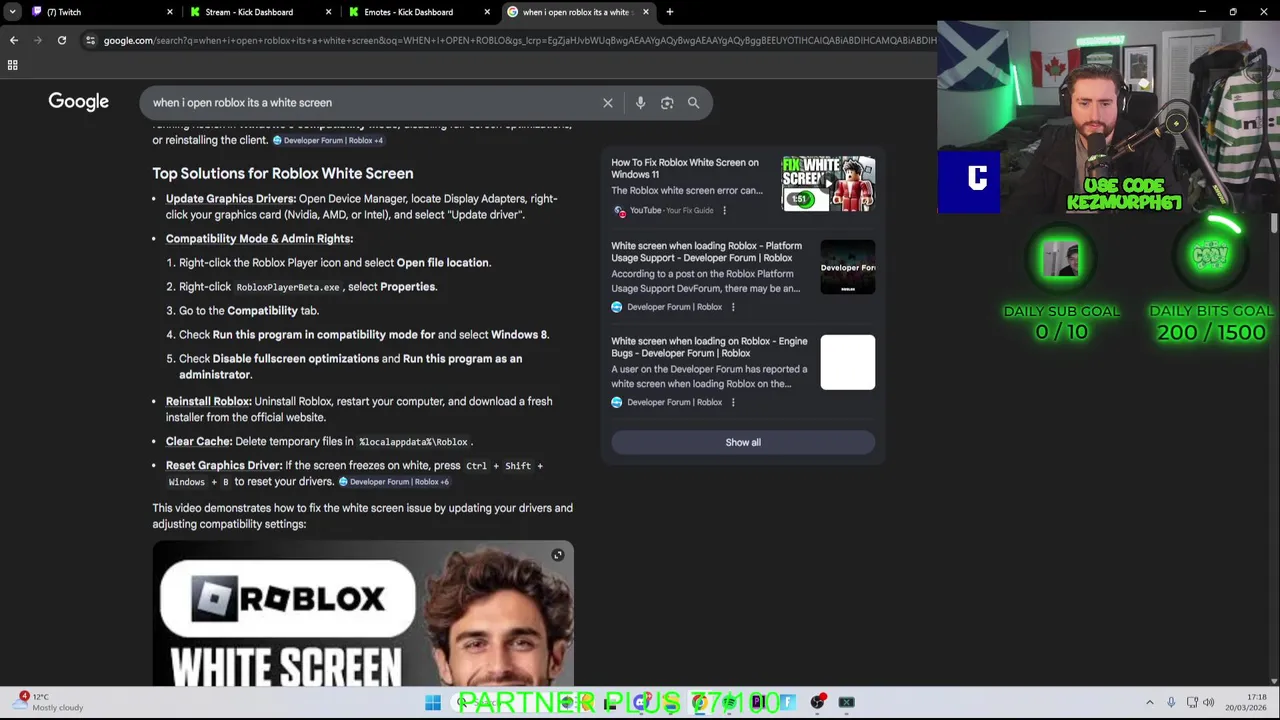Open Platform Usage Support forum result
This screenshot has width=1280, height=720.
click(x=706, y=251)
